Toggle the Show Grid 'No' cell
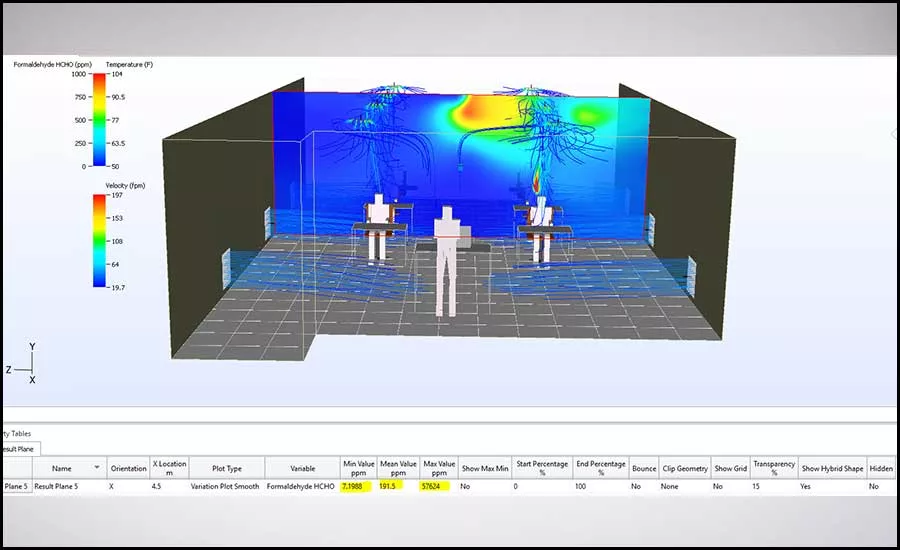The width and height of the screenshot is (900, 550). click(x=731, y=486)
